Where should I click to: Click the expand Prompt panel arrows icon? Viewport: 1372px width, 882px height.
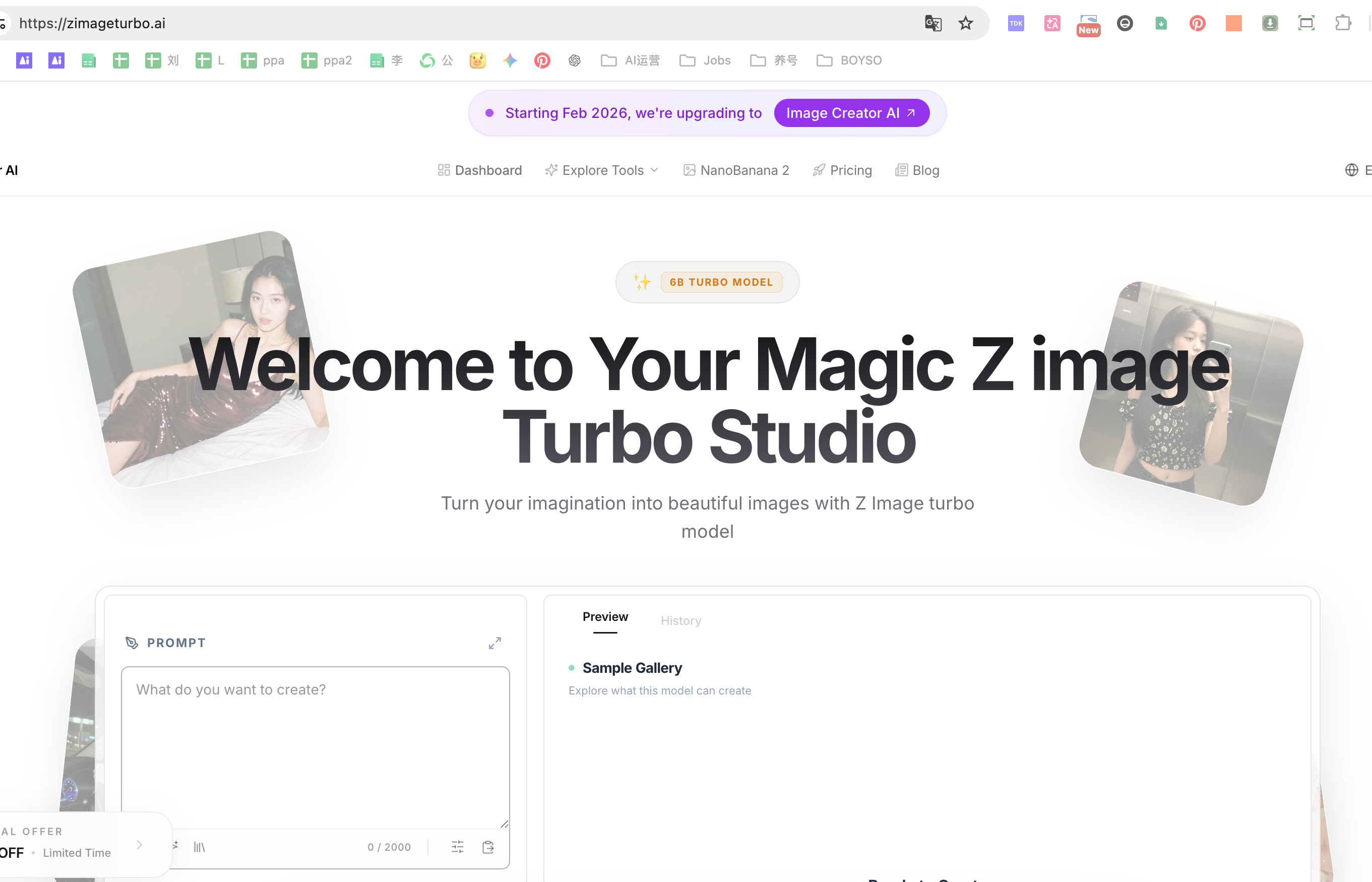(495, 643)
